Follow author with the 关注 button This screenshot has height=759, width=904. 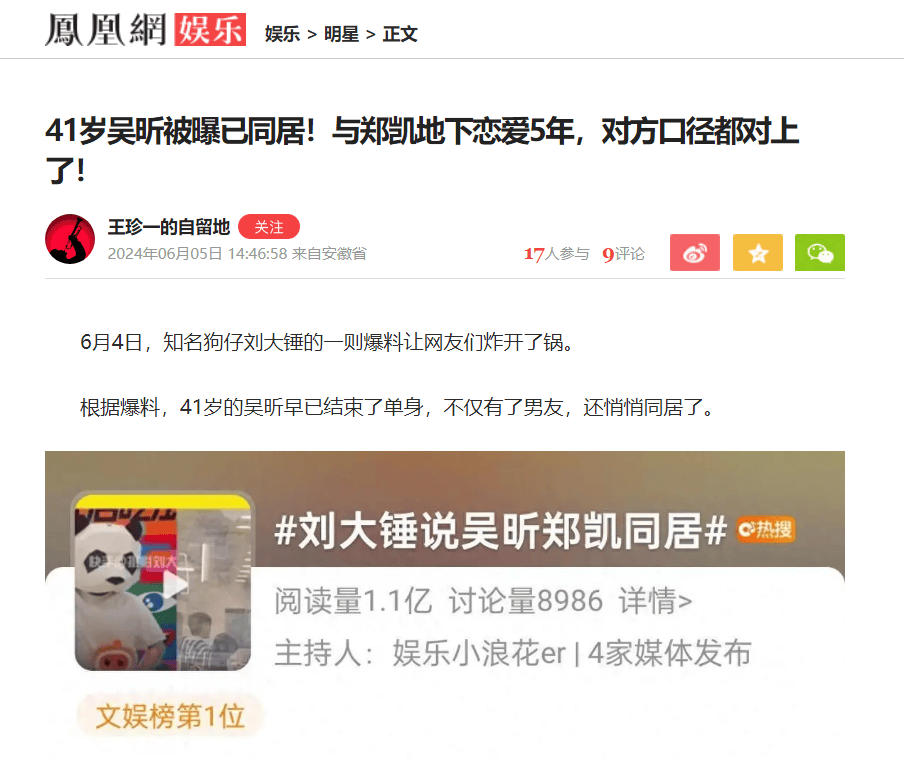tap(269, 227)
